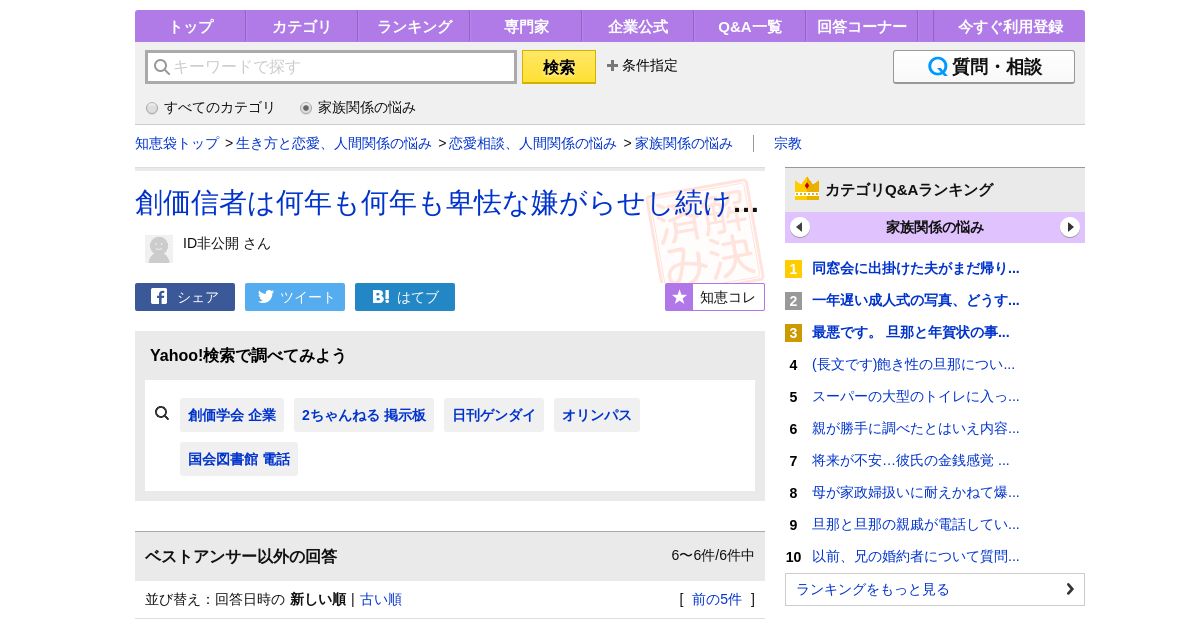Viewport: 1200px width, 630px height.
Task: Search Yahoo for オリンパス
Action: tap(597, 415)
